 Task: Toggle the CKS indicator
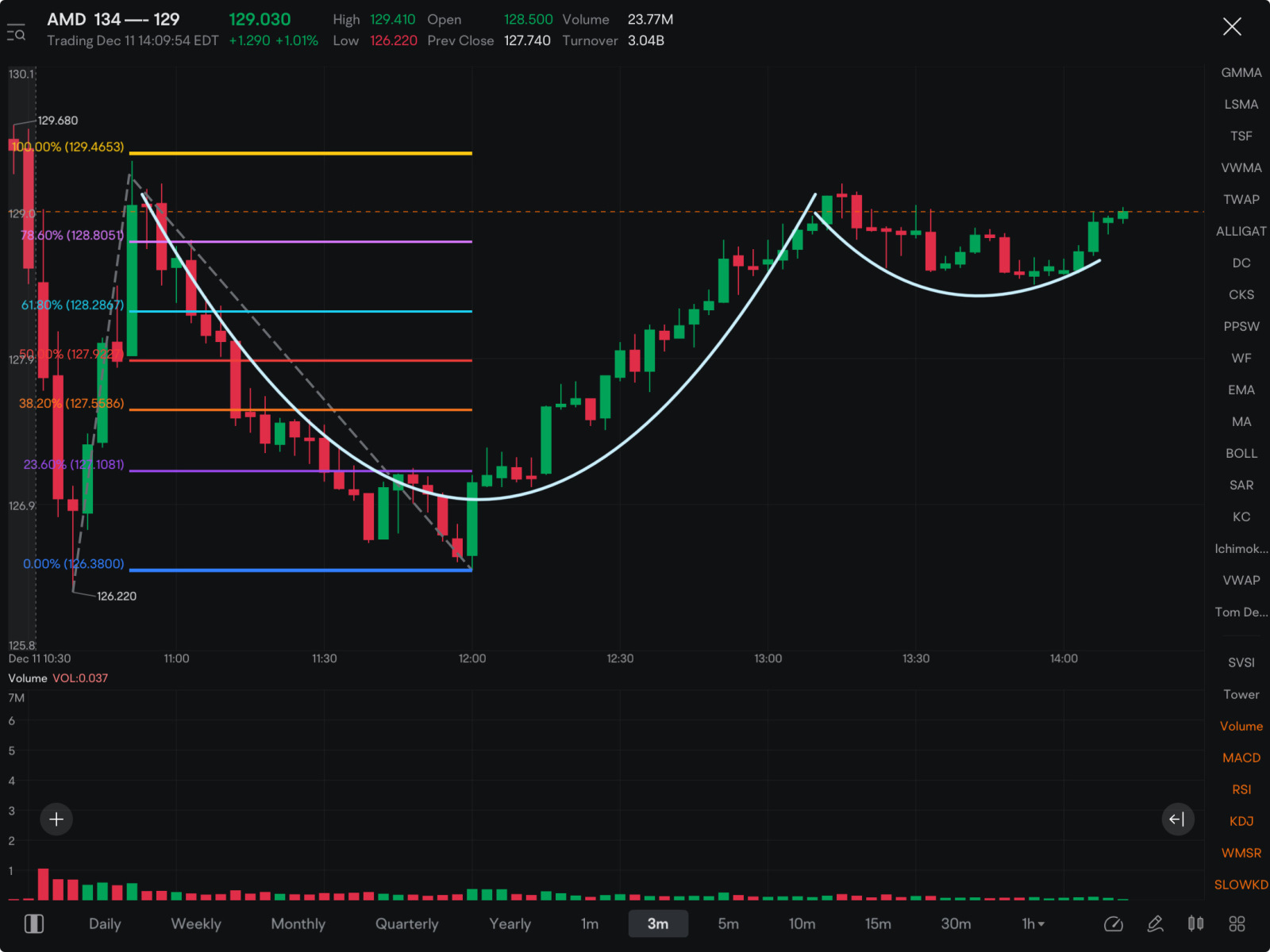[1241, 294]
